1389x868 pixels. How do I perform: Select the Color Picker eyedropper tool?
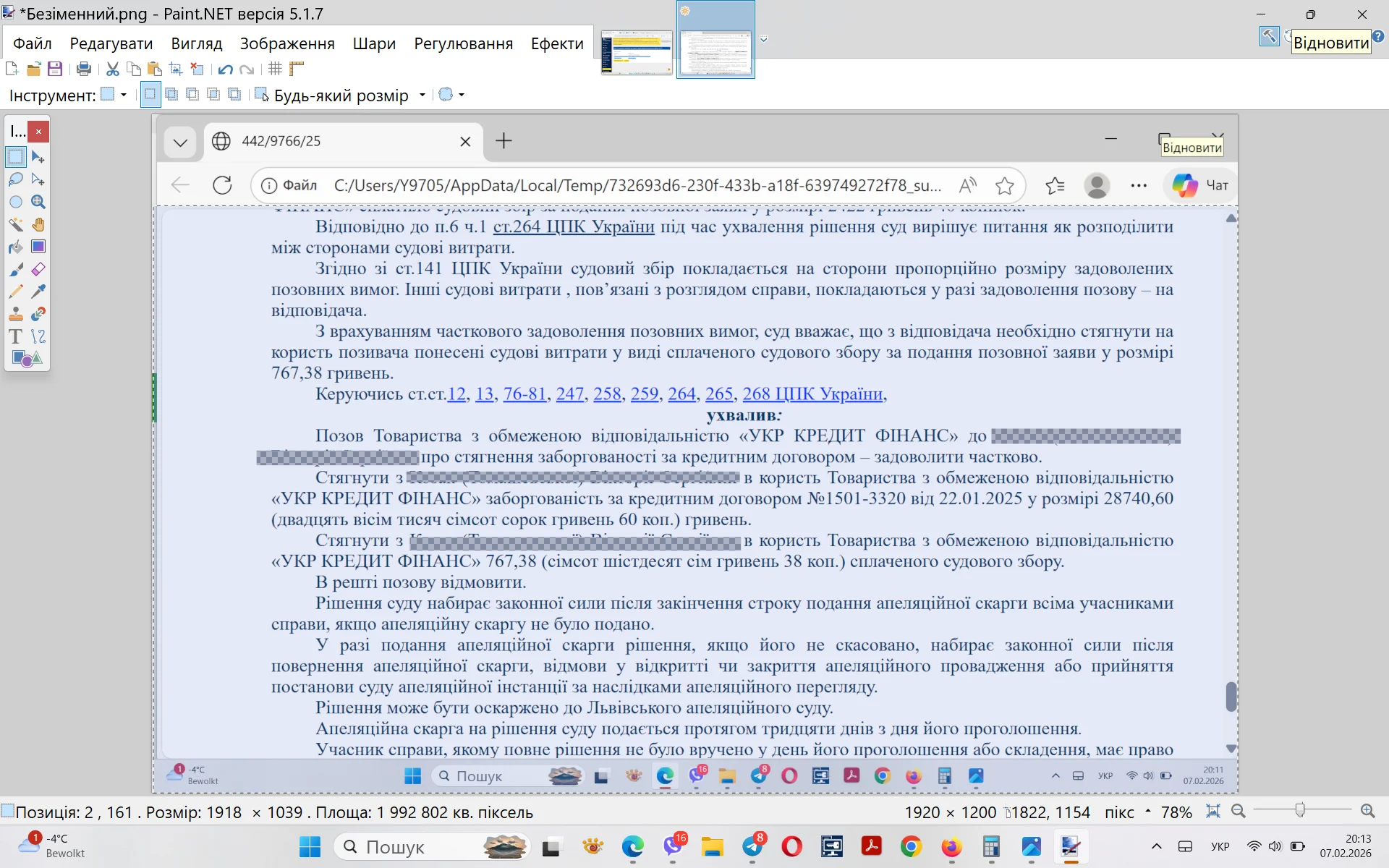(38, 292)
